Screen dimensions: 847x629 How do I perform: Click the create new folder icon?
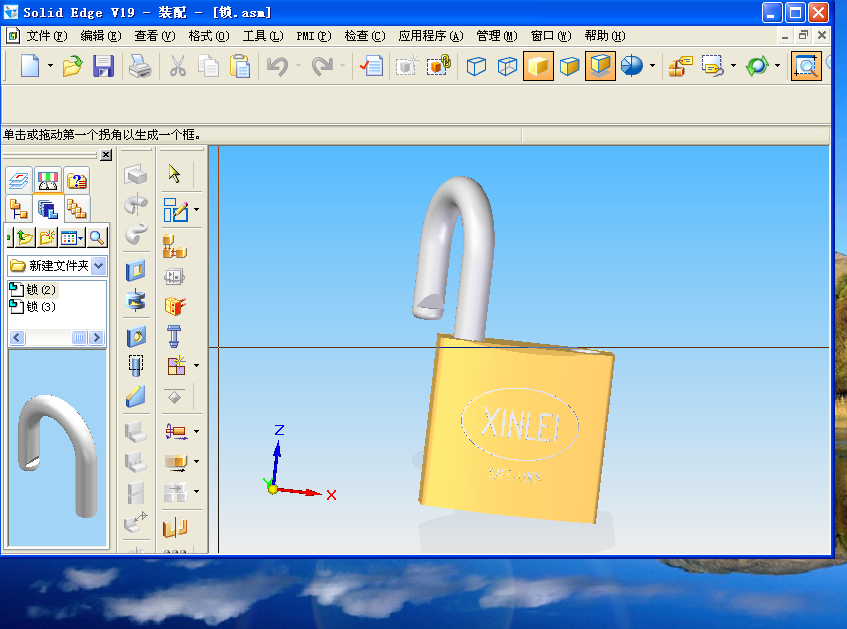(x=47, y=237)
